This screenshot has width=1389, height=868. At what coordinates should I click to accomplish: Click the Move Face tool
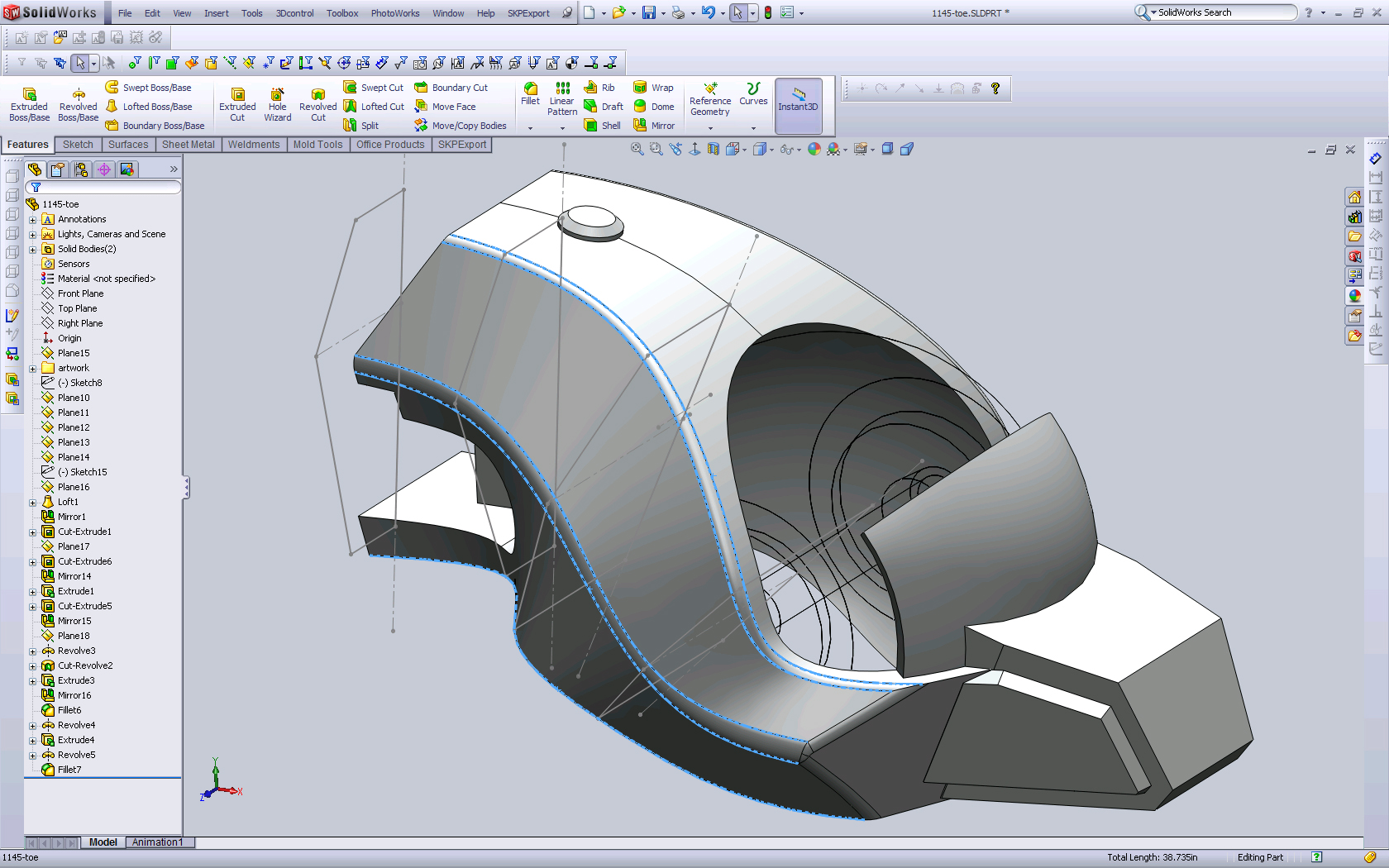[x=446, y=107]
